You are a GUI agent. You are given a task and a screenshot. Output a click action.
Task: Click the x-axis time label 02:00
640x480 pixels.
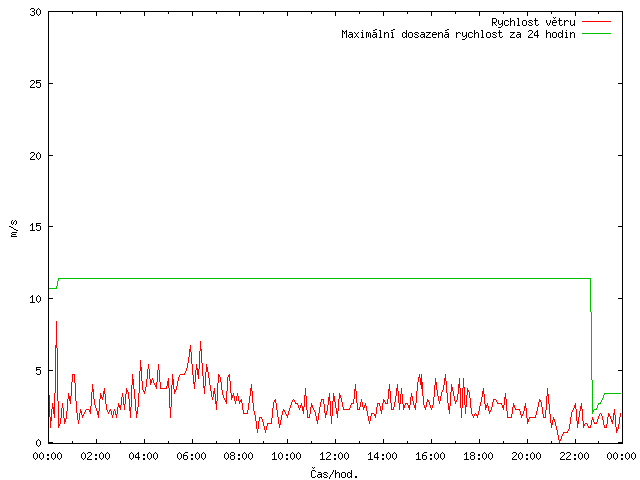(x=96, y=456)
